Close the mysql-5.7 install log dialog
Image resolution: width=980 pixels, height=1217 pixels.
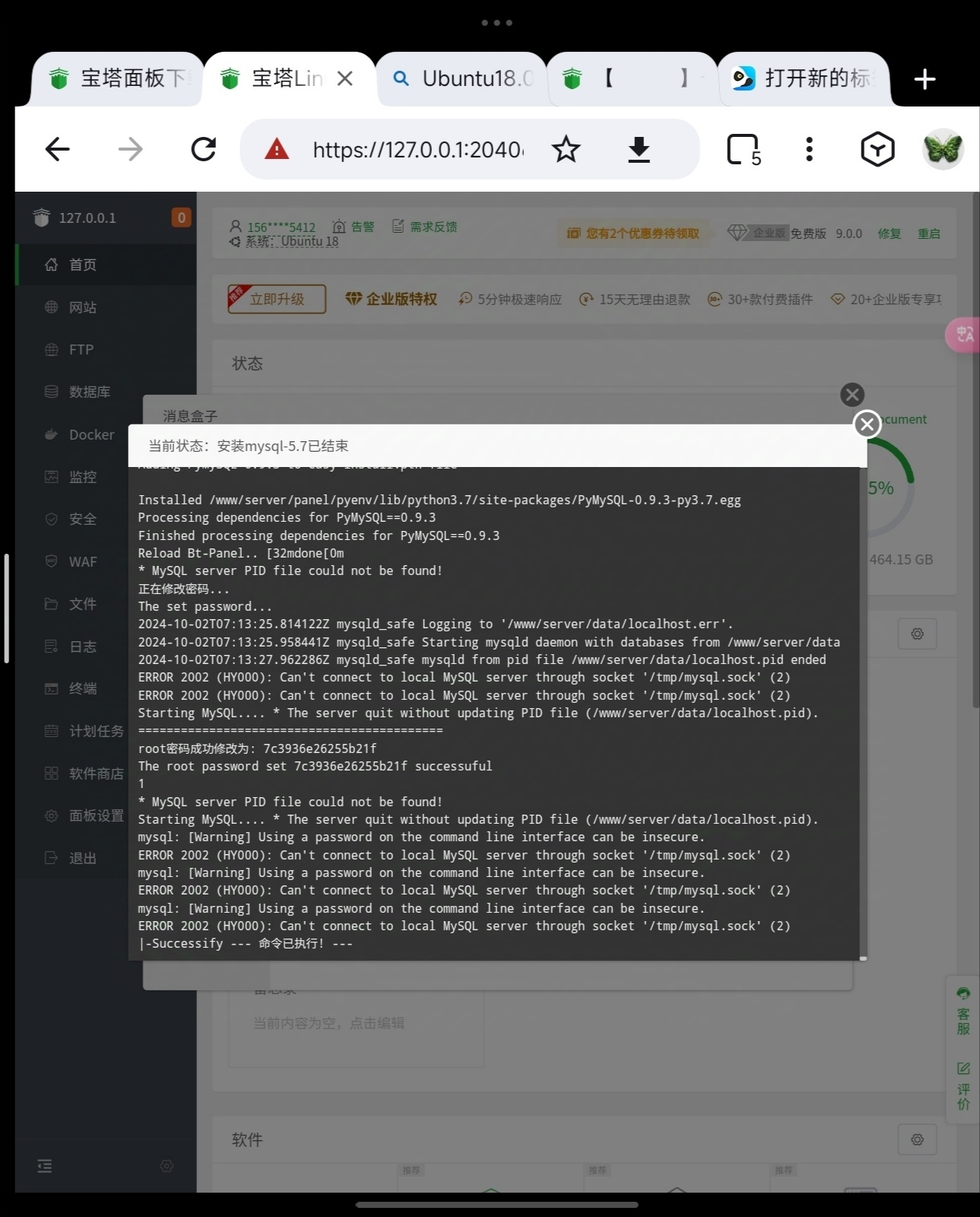(x=867, y=424)
